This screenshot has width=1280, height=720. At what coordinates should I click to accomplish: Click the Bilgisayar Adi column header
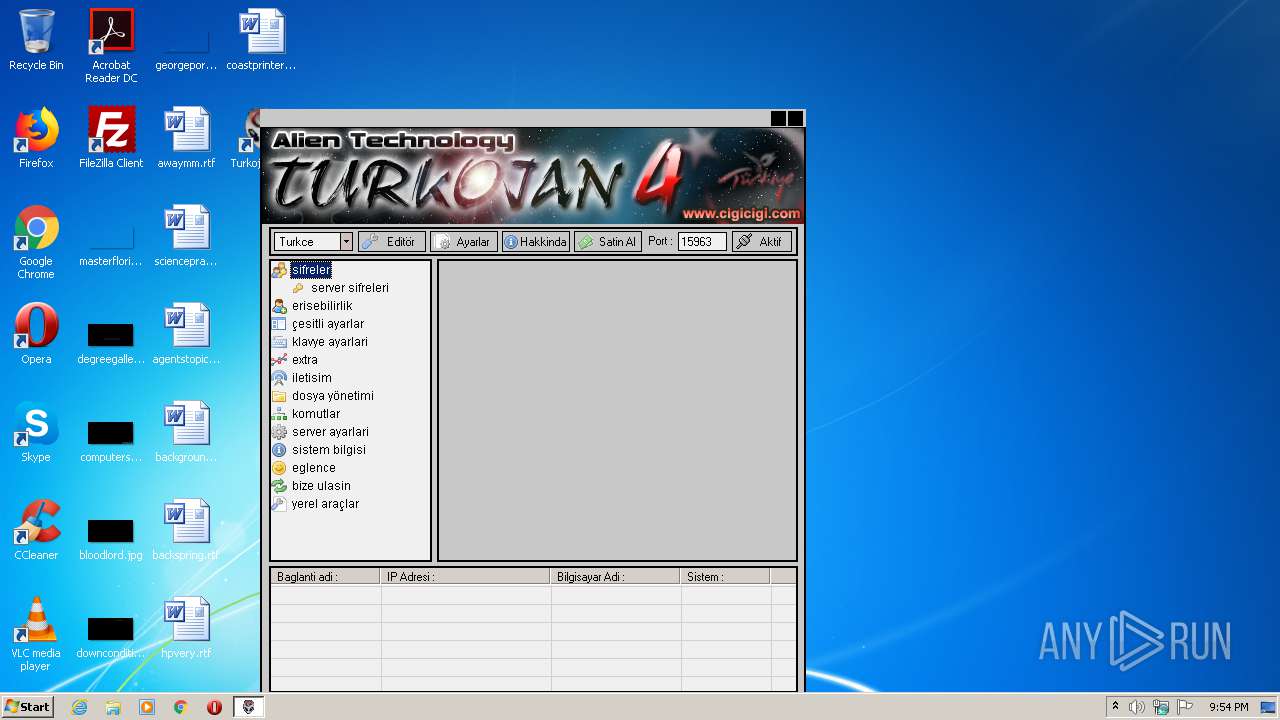click(615, 577)
